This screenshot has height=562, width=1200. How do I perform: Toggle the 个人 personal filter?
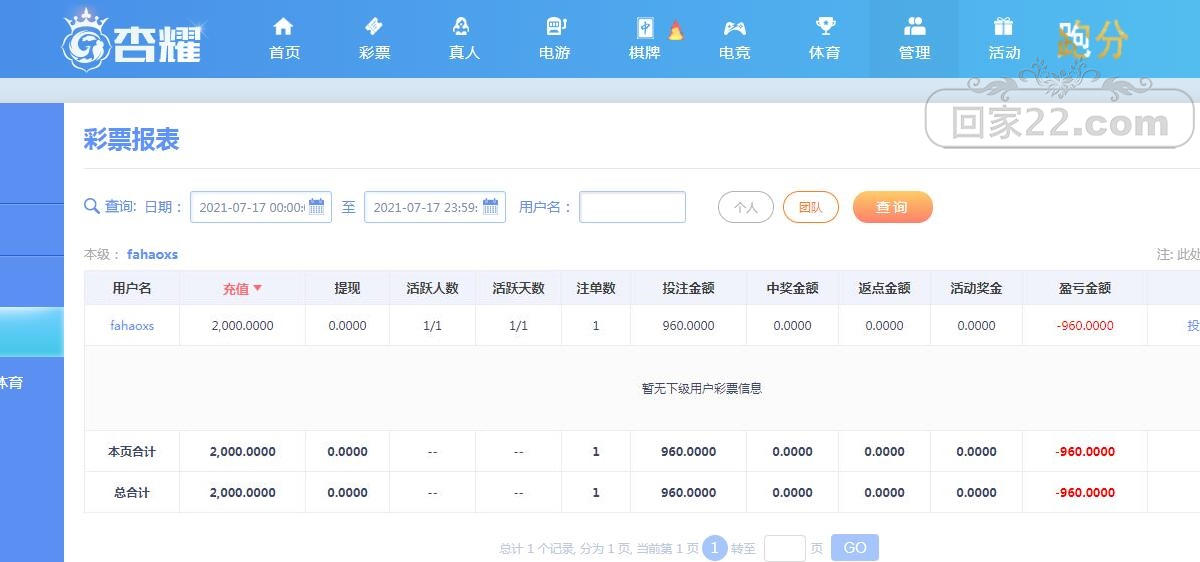pyautogui.click(x=746, y=207)
